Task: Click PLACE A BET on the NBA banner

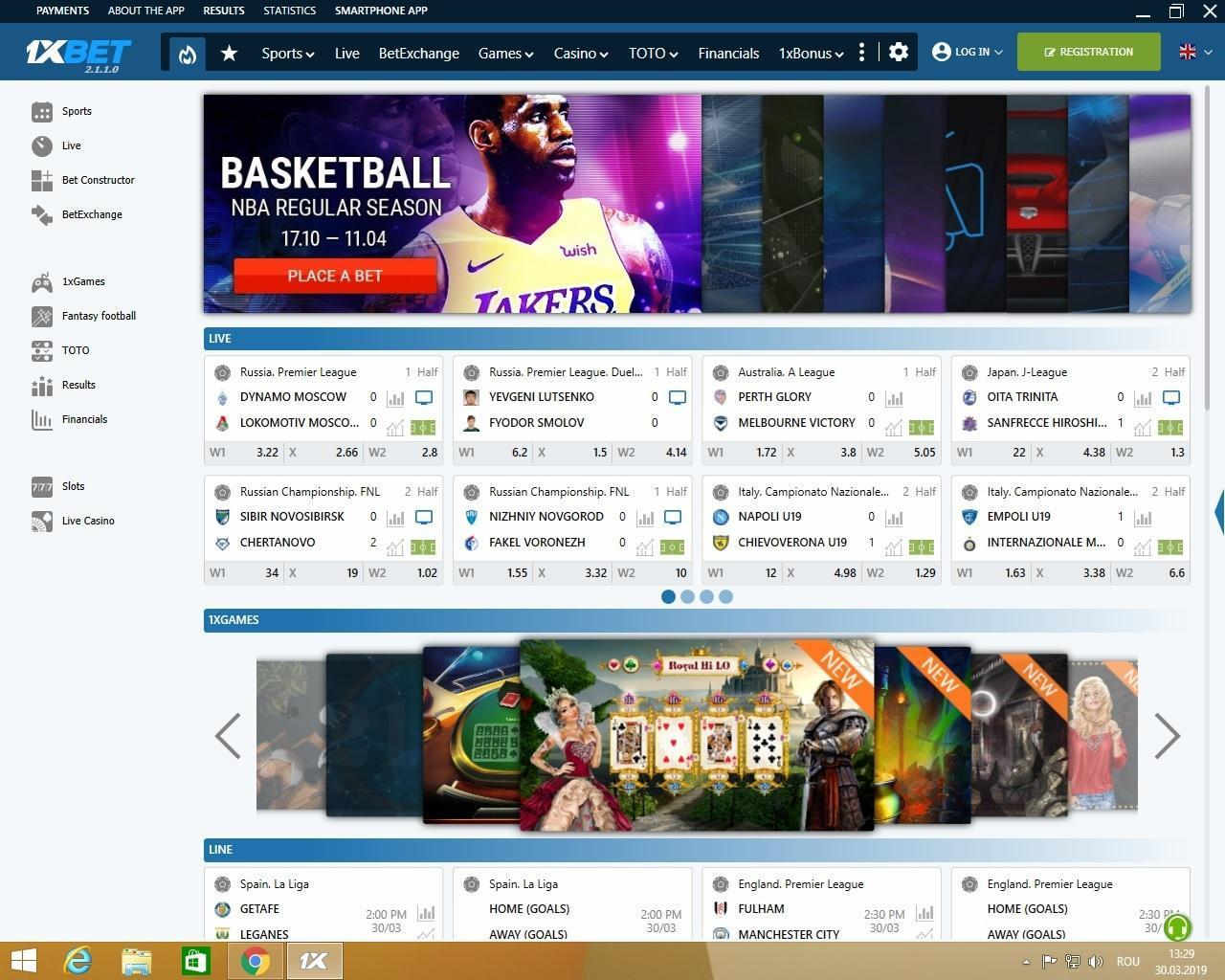Action: click(x=335, y=276)
